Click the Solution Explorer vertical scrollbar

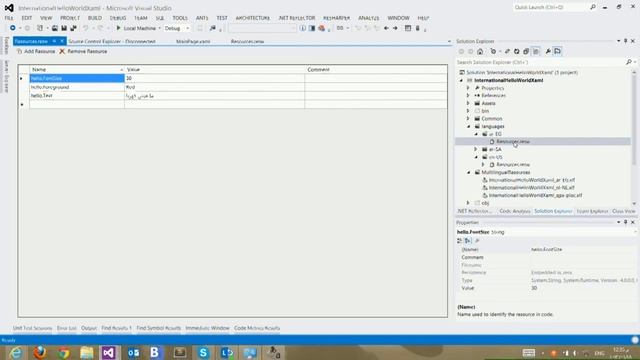[x=634, y=138]
